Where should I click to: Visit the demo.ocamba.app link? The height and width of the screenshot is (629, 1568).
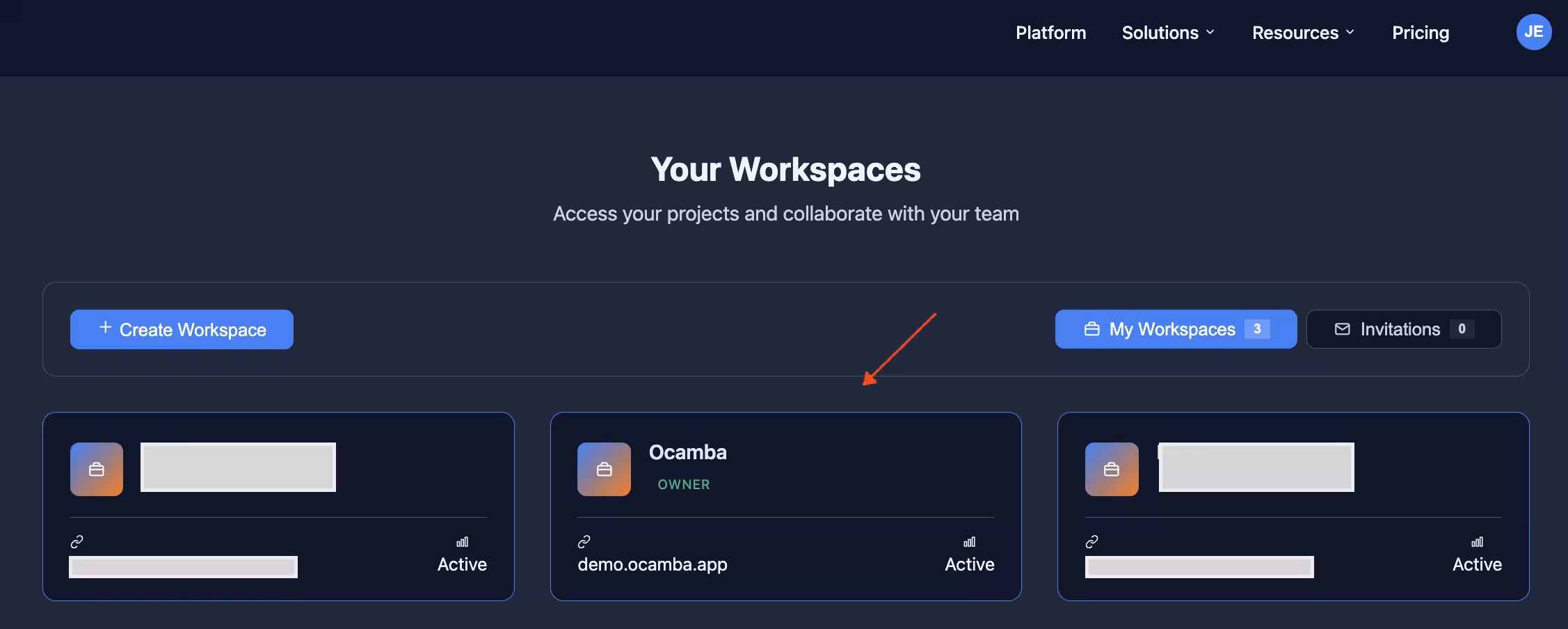[x=653, y=564]
